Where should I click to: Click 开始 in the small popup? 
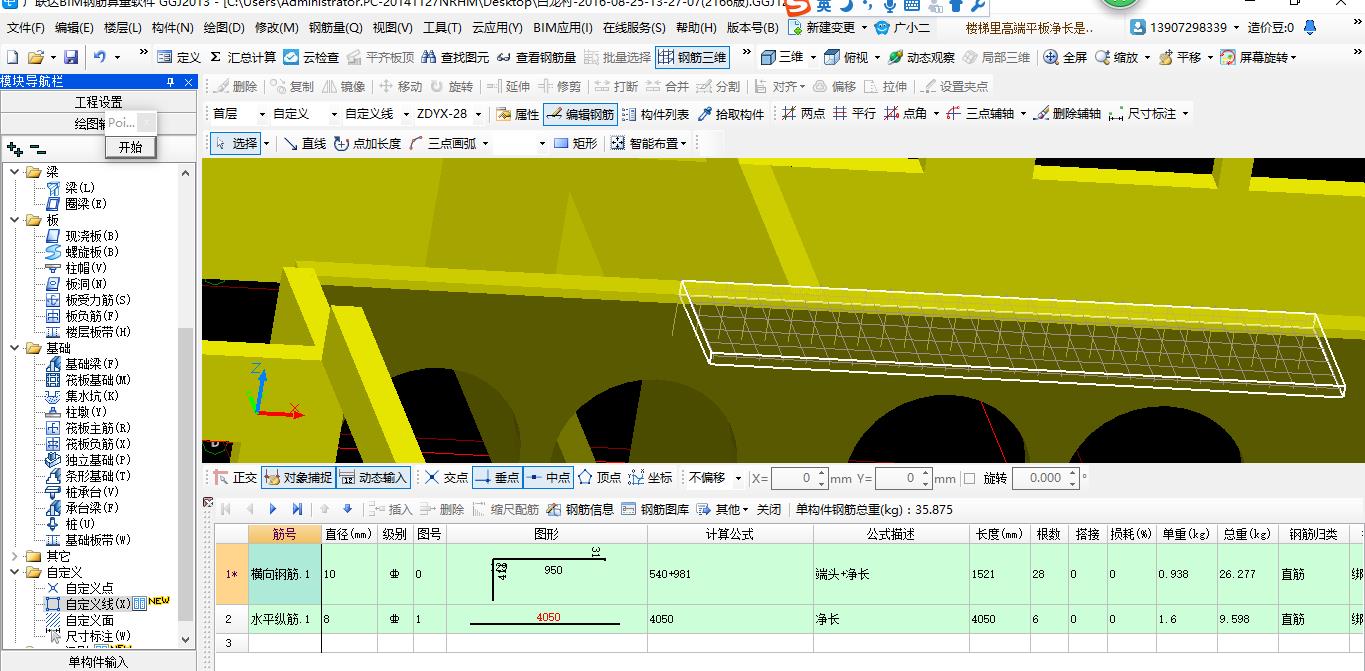click(x=131, y=147)
